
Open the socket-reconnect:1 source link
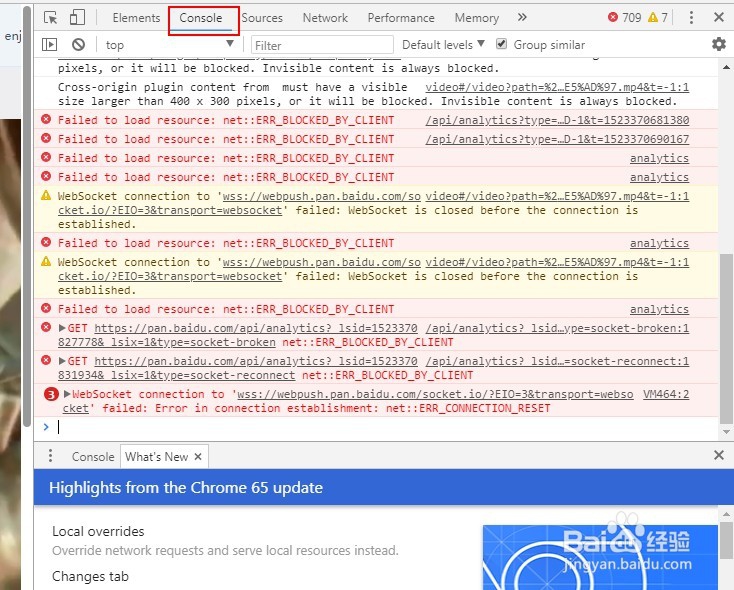pyautogui.click(x=557, y=361)
